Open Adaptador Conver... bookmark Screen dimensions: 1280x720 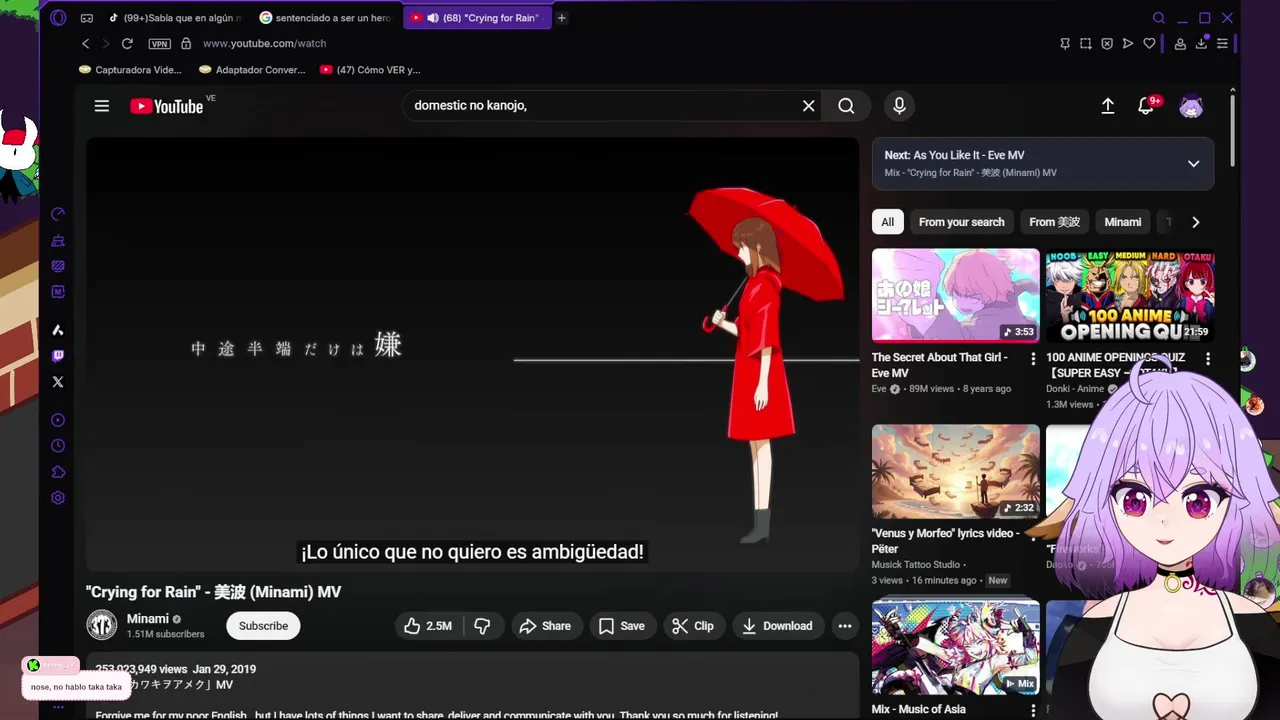pyautogui.click(x=252, y=70)
